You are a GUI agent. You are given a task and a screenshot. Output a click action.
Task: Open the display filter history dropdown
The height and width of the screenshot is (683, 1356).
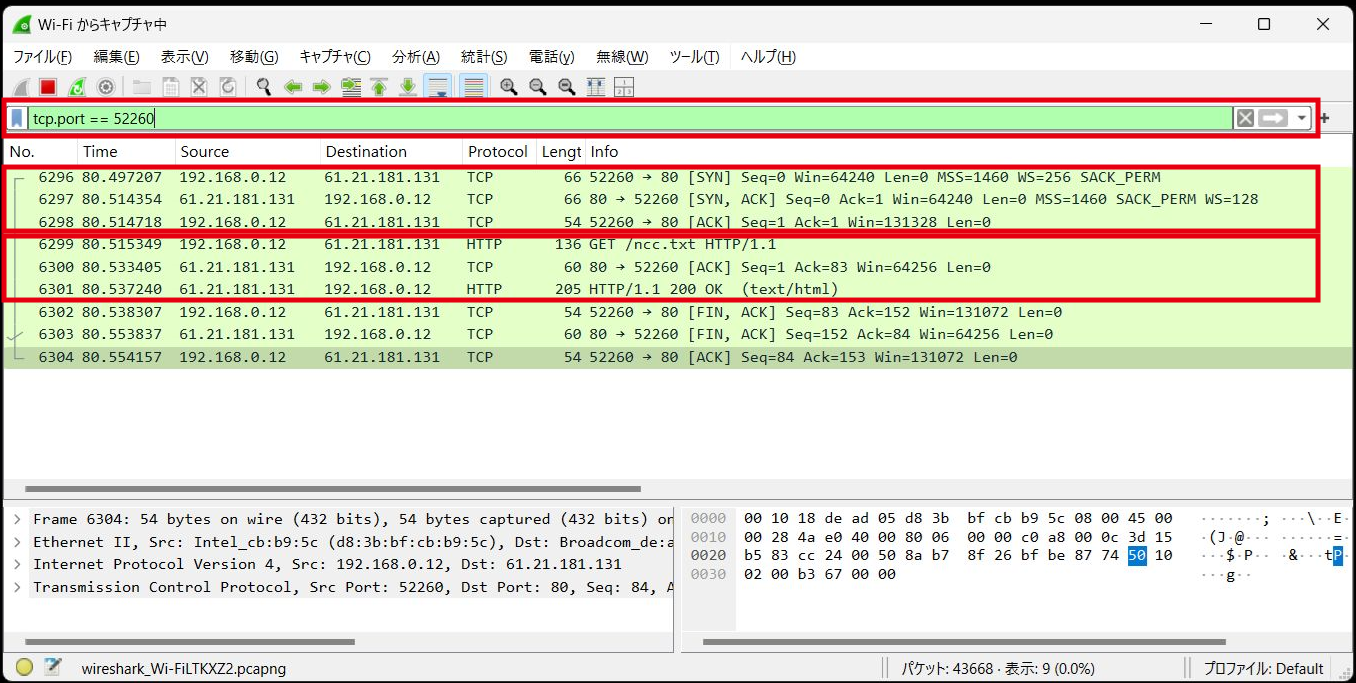pos(1301,118)
